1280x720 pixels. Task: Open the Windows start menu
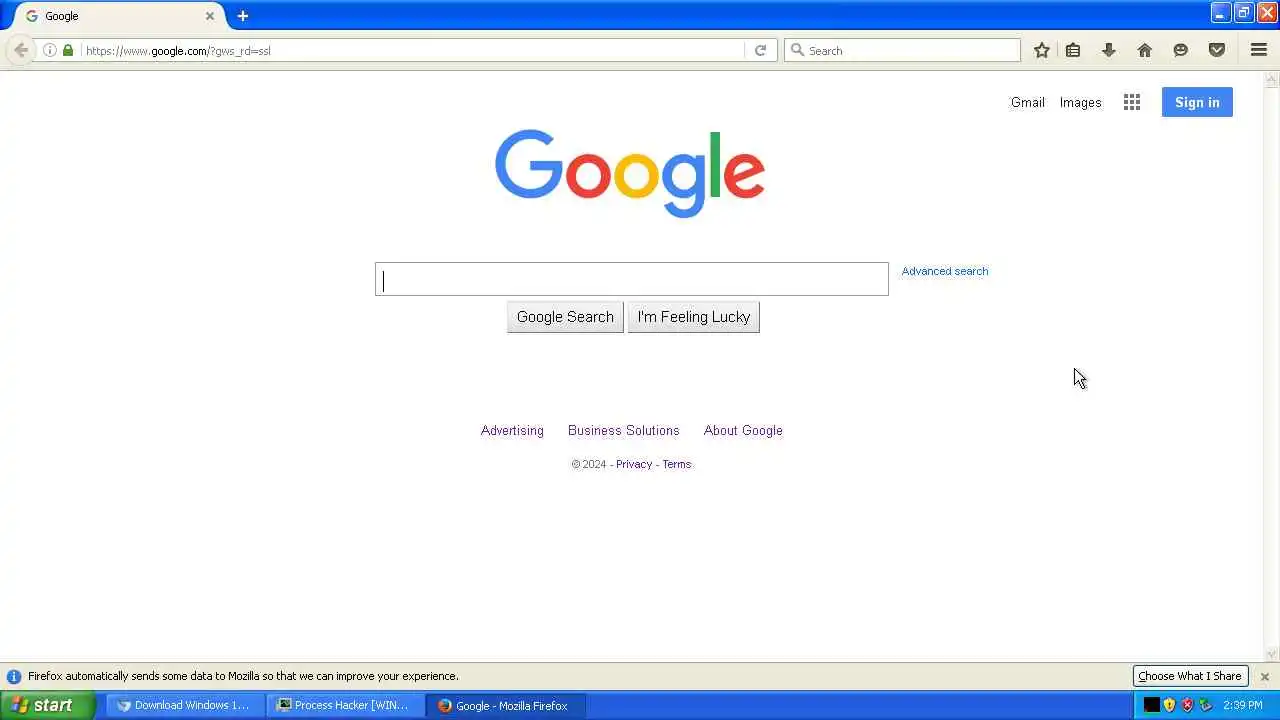click(x=47, y=705)
